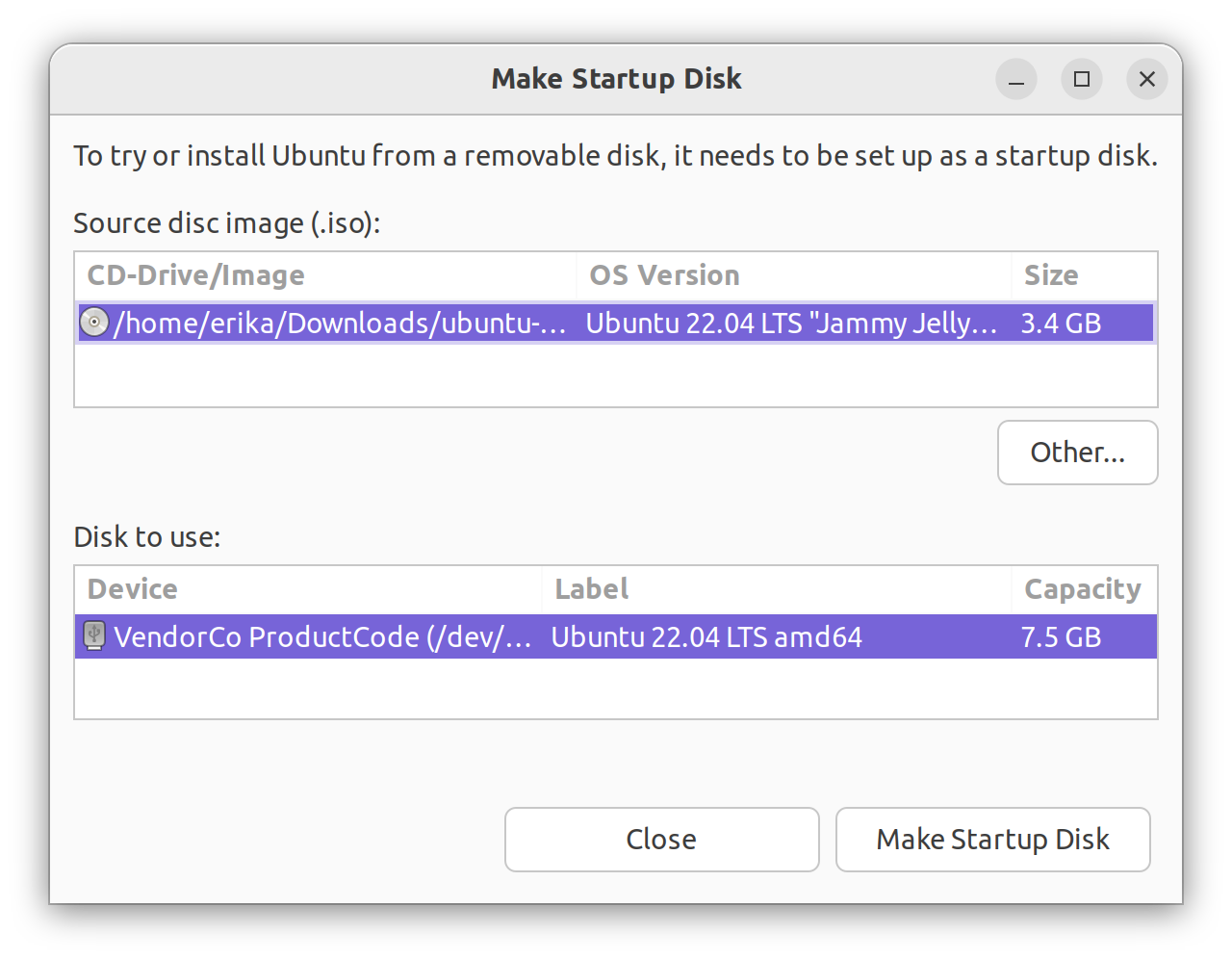
Task: Click the OS Version column header
Action: pos(664,275)
